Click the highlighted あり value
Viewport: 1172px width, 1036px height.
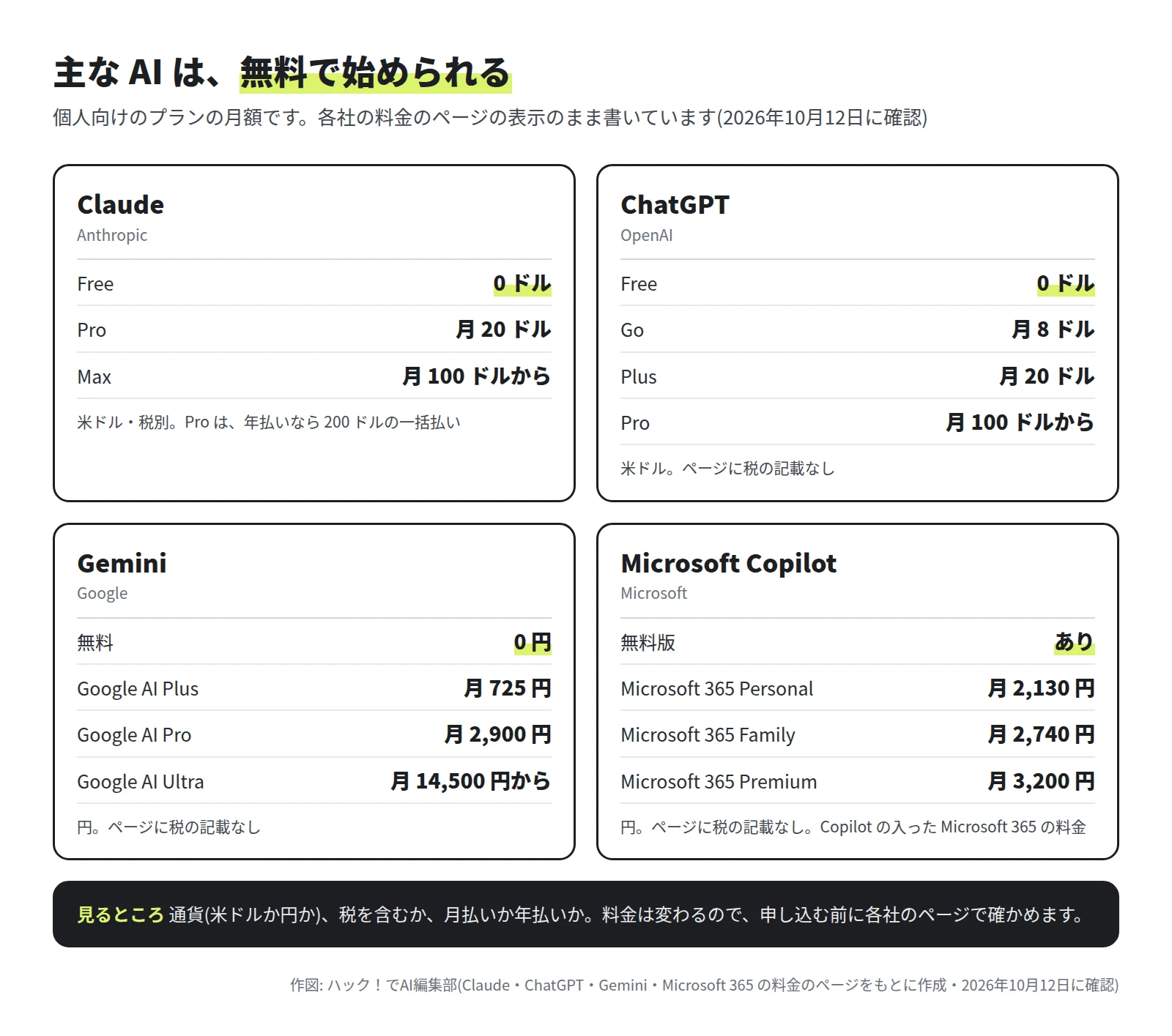(1074, 642)
